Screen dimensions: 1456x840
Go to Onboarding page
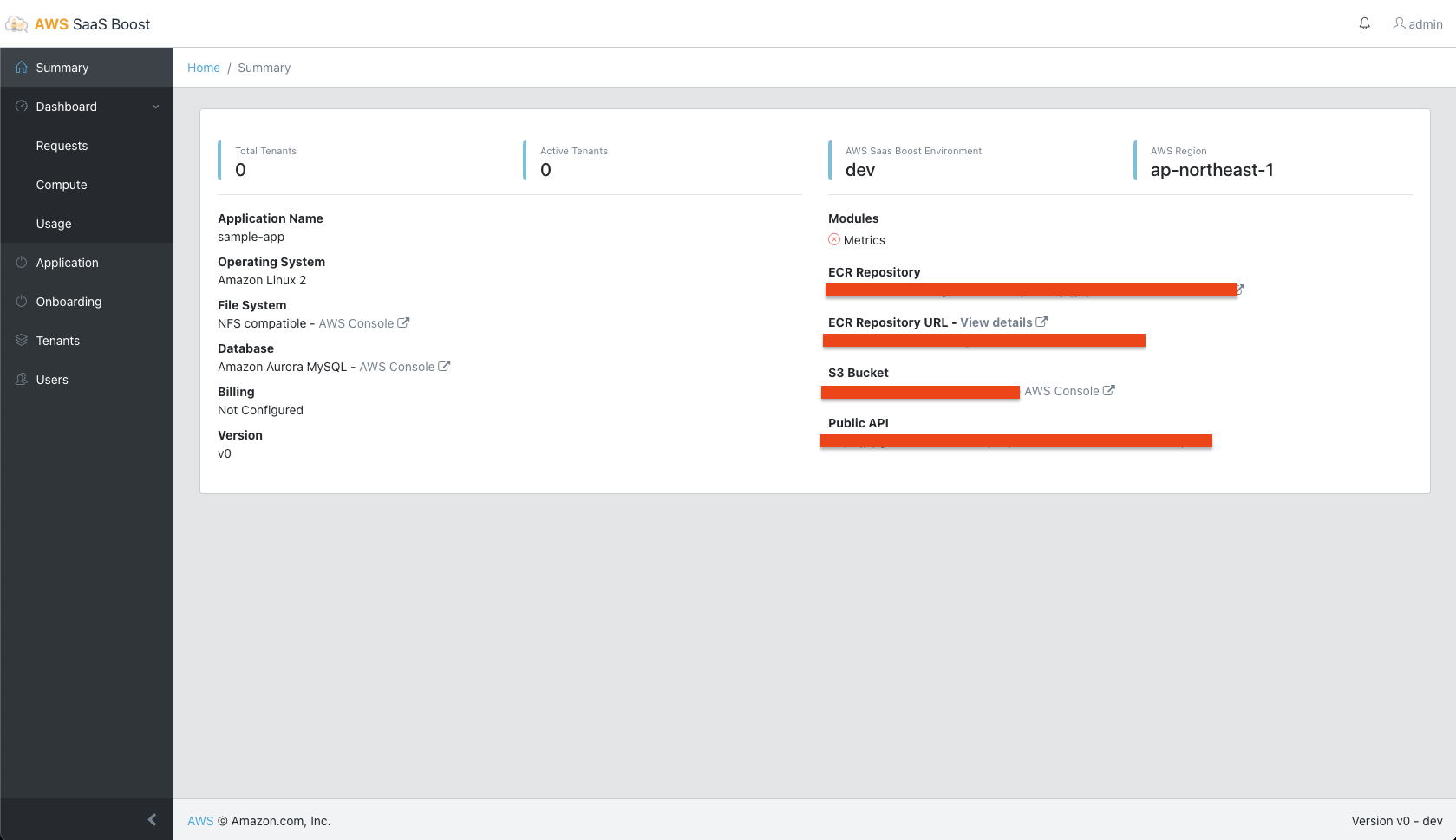[x=87, y=302]
